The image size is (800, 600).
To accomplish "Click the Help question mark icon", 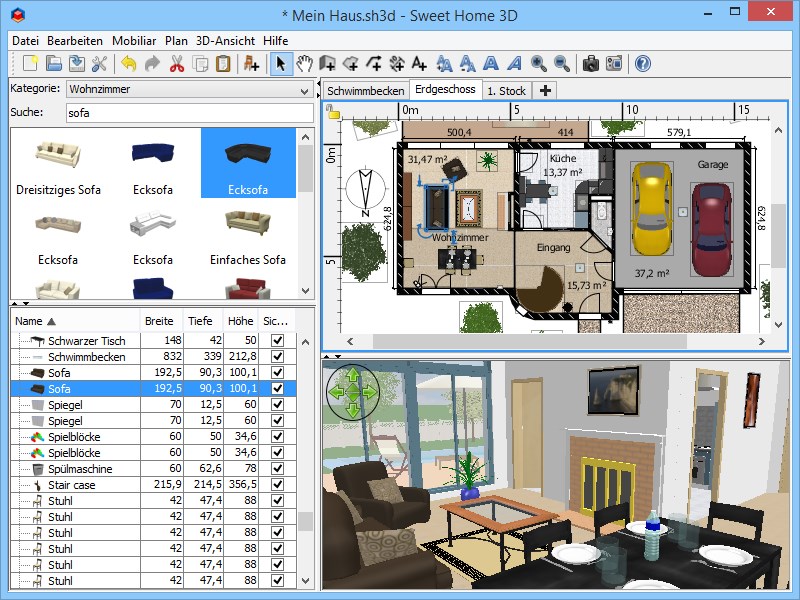I will pyautogui.click(x=643, y=64).
